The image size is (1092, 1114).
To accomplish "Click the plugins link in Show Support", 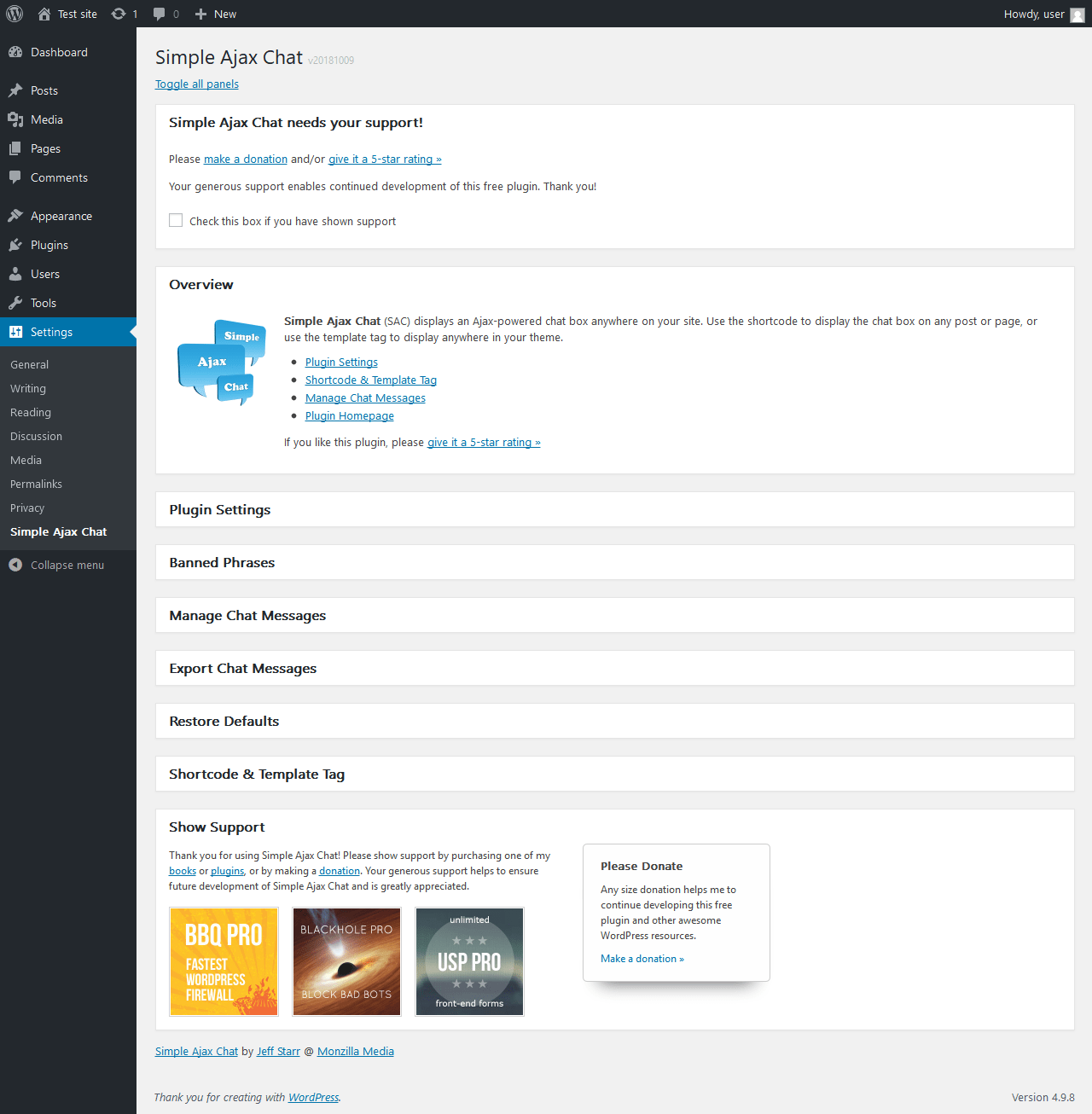I will [227, 871].
